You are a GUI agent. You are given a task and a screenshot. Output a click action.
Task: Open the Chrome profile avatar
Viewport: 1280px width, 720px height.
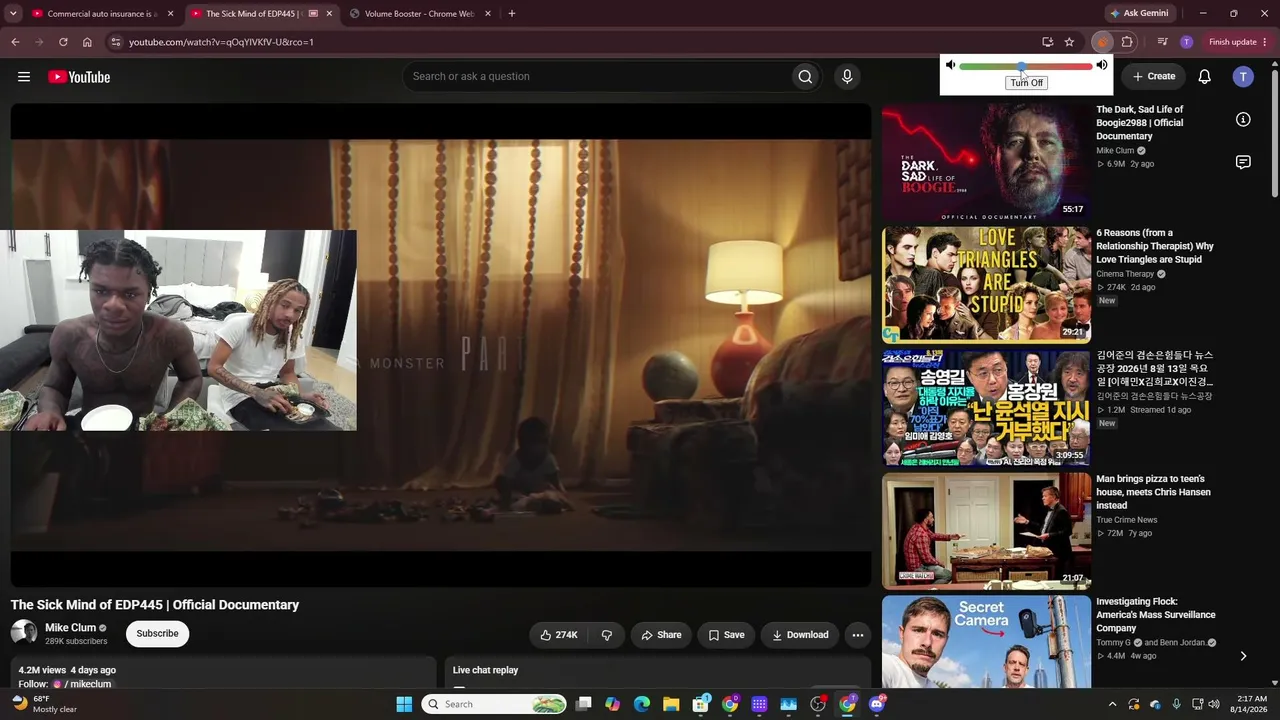(1186, 42)
